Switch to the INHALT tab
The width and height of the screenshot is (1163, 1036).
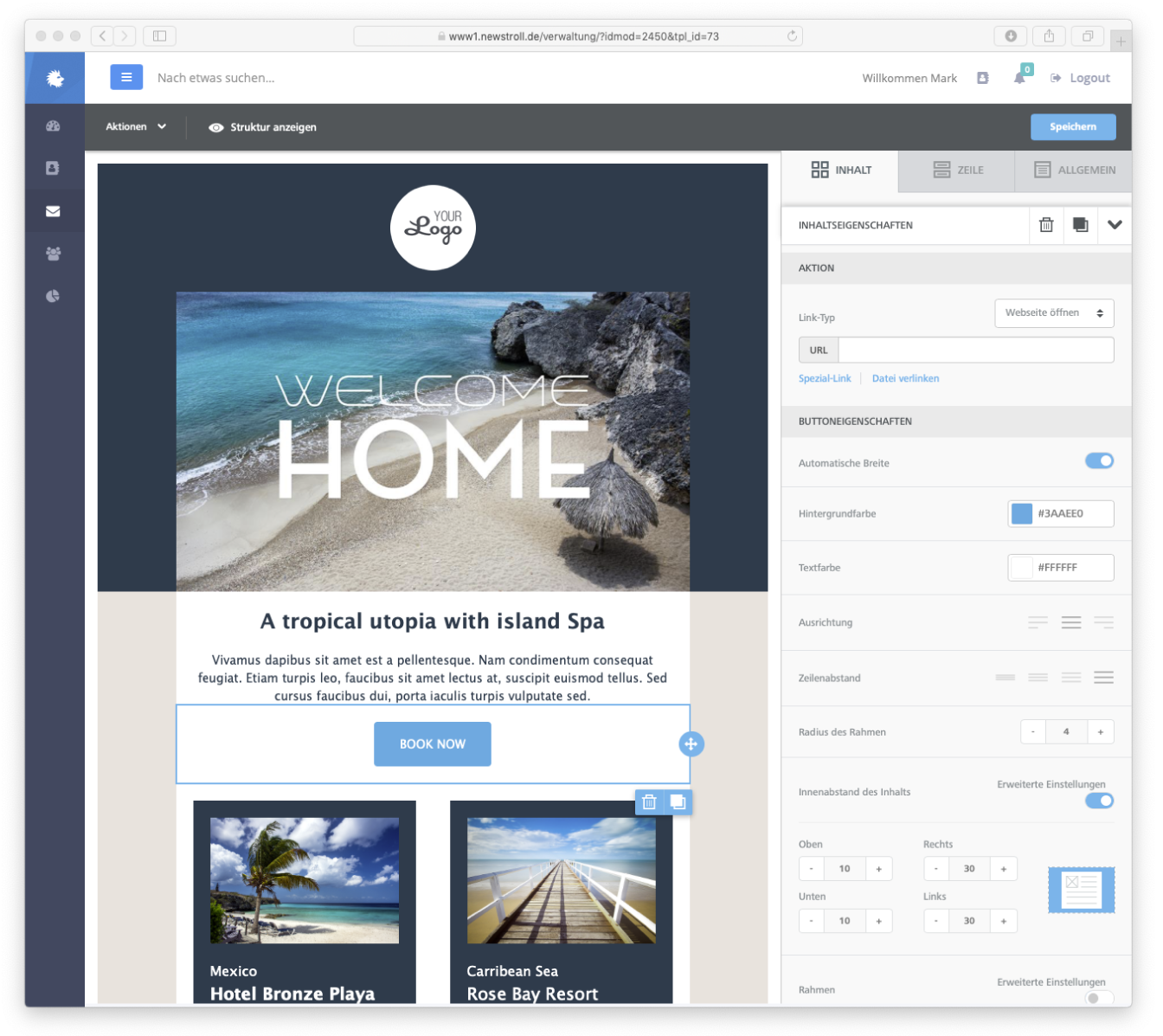840,171
